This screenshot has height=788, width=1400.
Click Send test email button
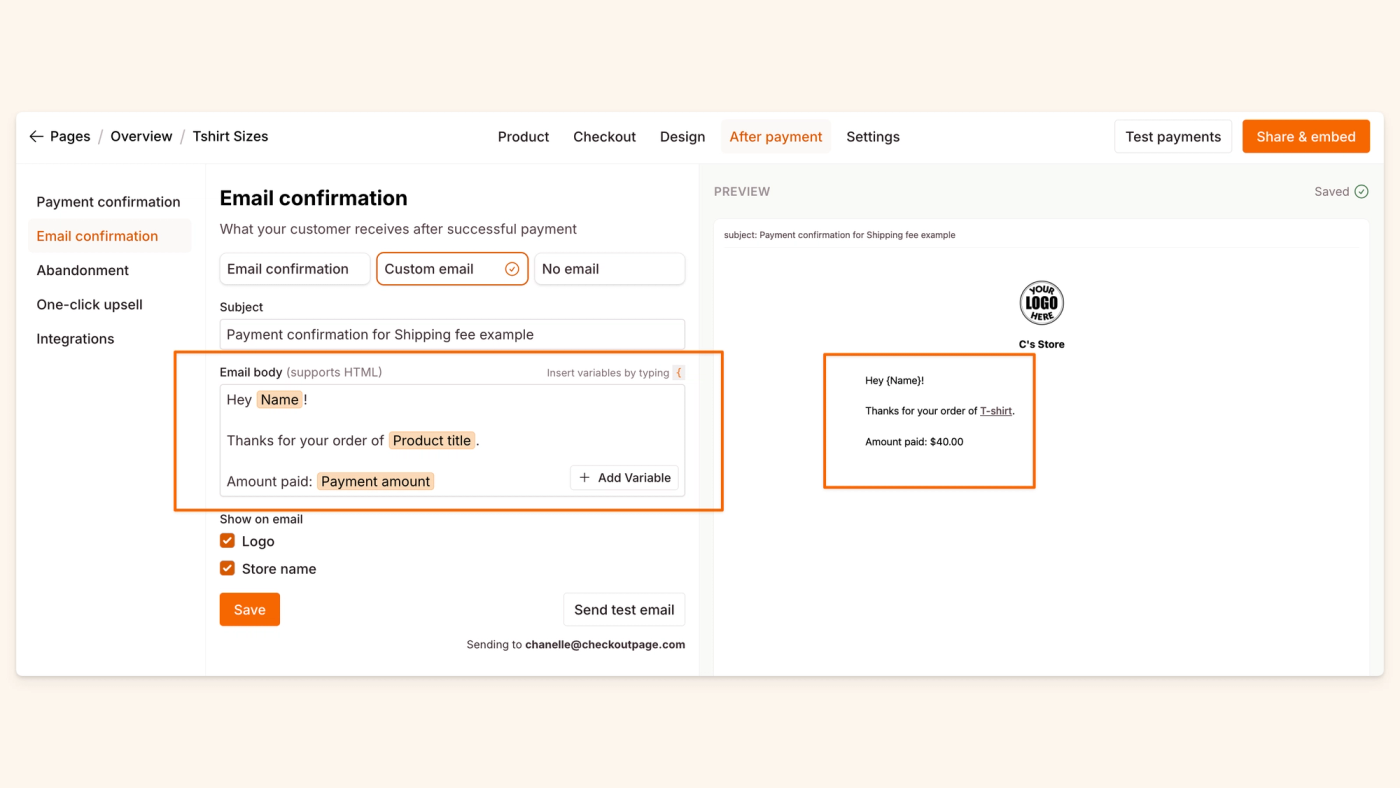click(624, 610)
